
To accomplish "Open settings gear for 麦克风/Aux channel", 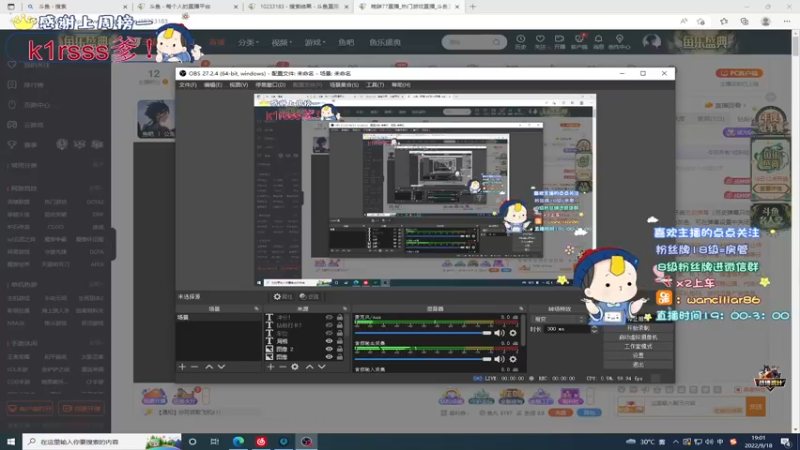I will [513, 333].
